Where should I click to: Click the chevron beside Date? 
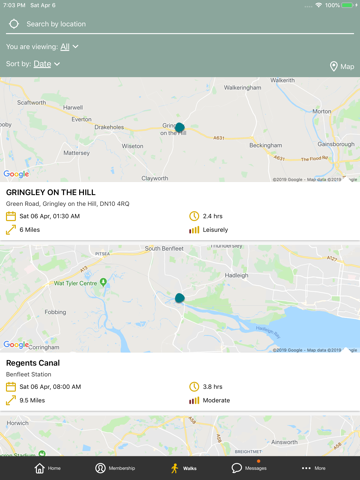pyautogui.click(x=57, y=64)
